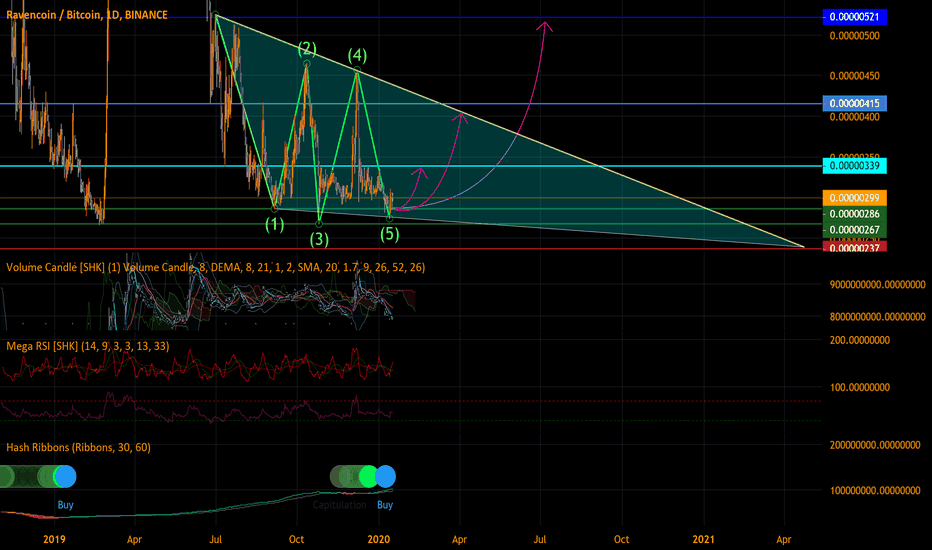
Task: Click wave label (2) on the chart
Action: point(307,48)
